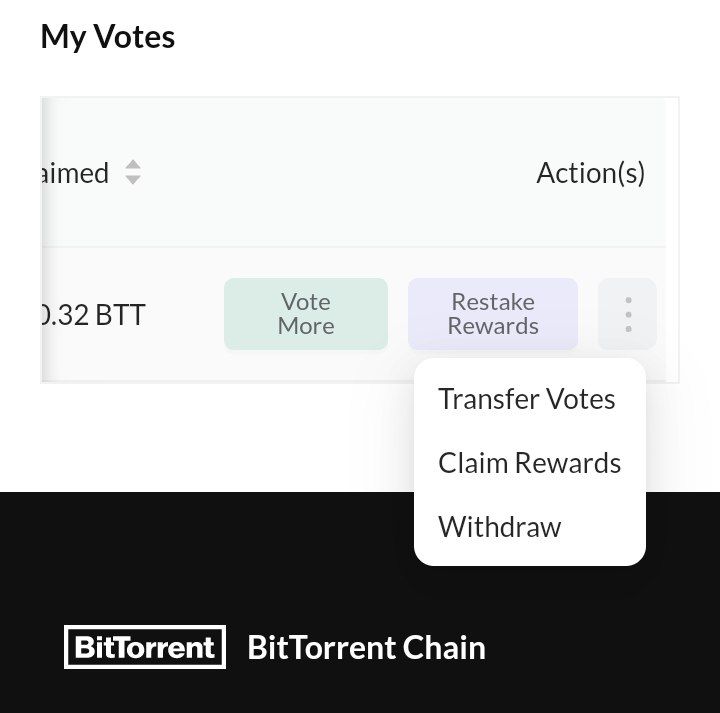Image resolution: width=720 pixels, height=713 pixels.
Task: Click the Claimed column header label
Action: coord(75,173)
